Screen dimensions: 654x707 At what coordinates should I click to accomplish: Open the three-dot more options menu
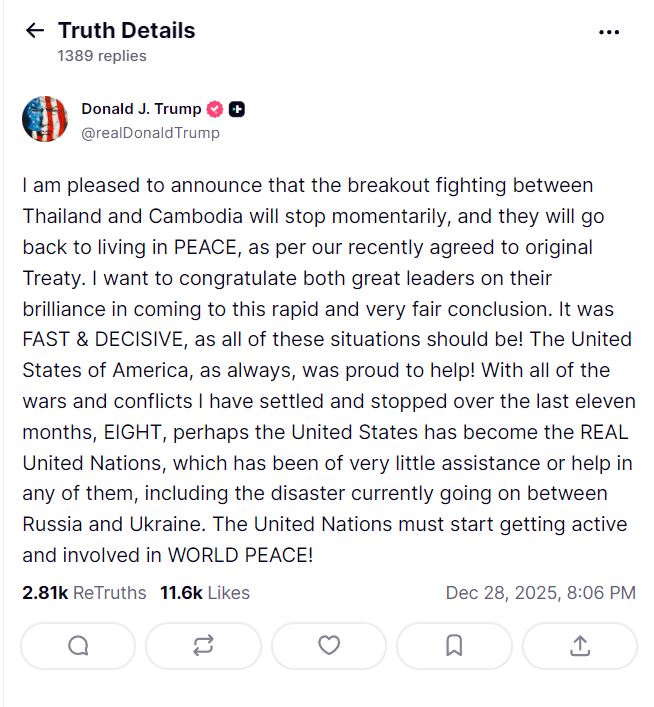(609, 32)
